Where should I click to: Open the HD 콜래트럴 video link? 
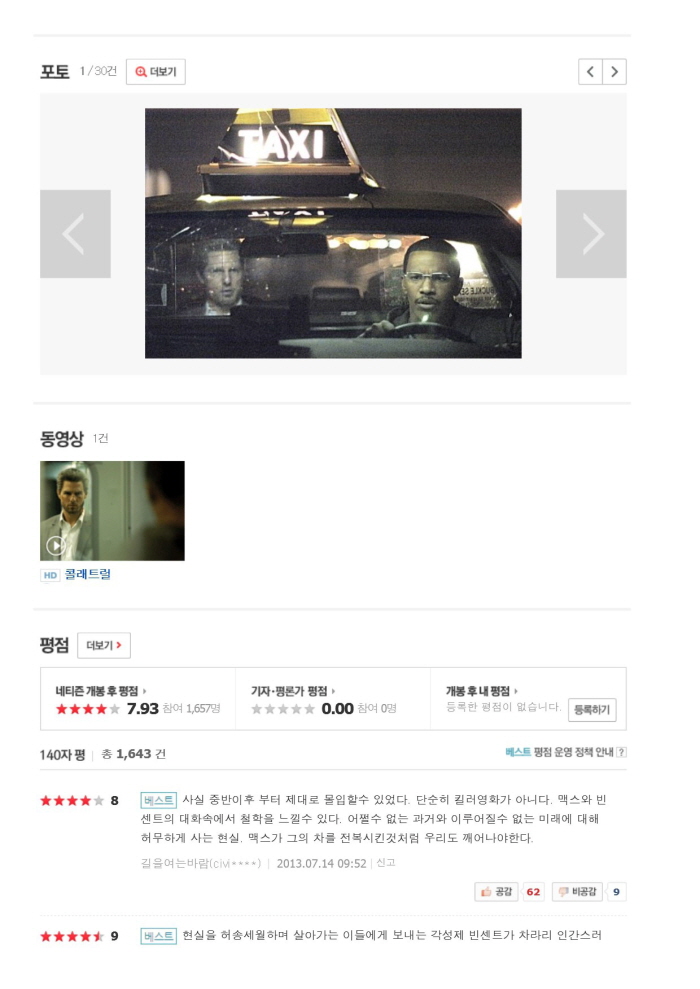coord(88,574)
